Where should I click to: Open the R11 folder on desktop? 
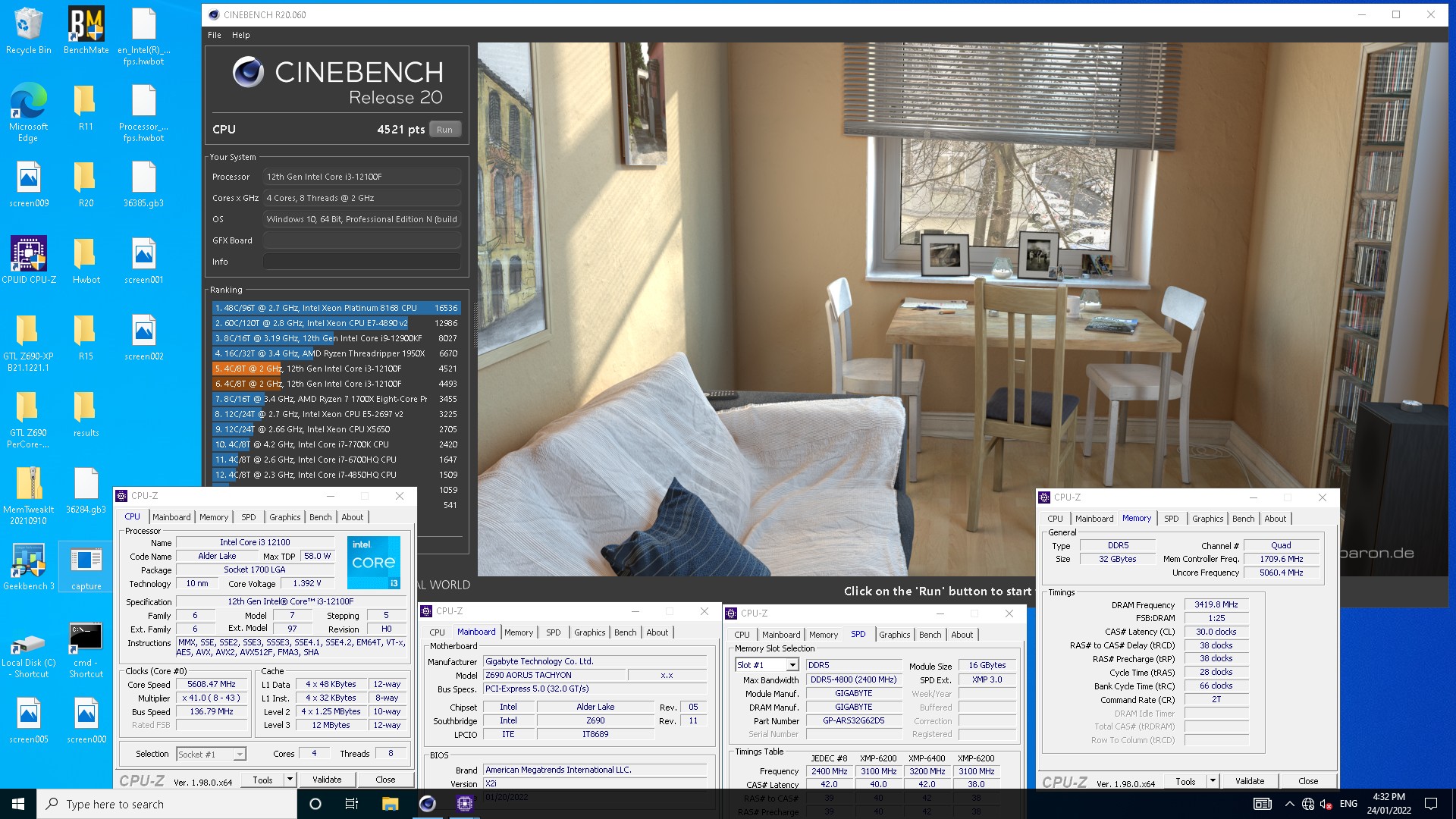point(86,107)
